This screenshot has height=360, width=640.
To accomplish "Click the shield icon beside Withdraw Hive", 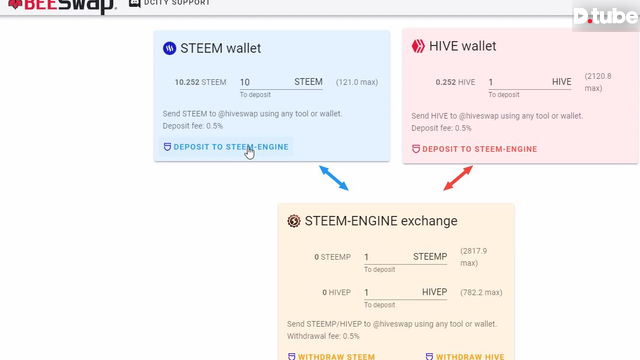I will pyautogui.click(x=429, y=356).
